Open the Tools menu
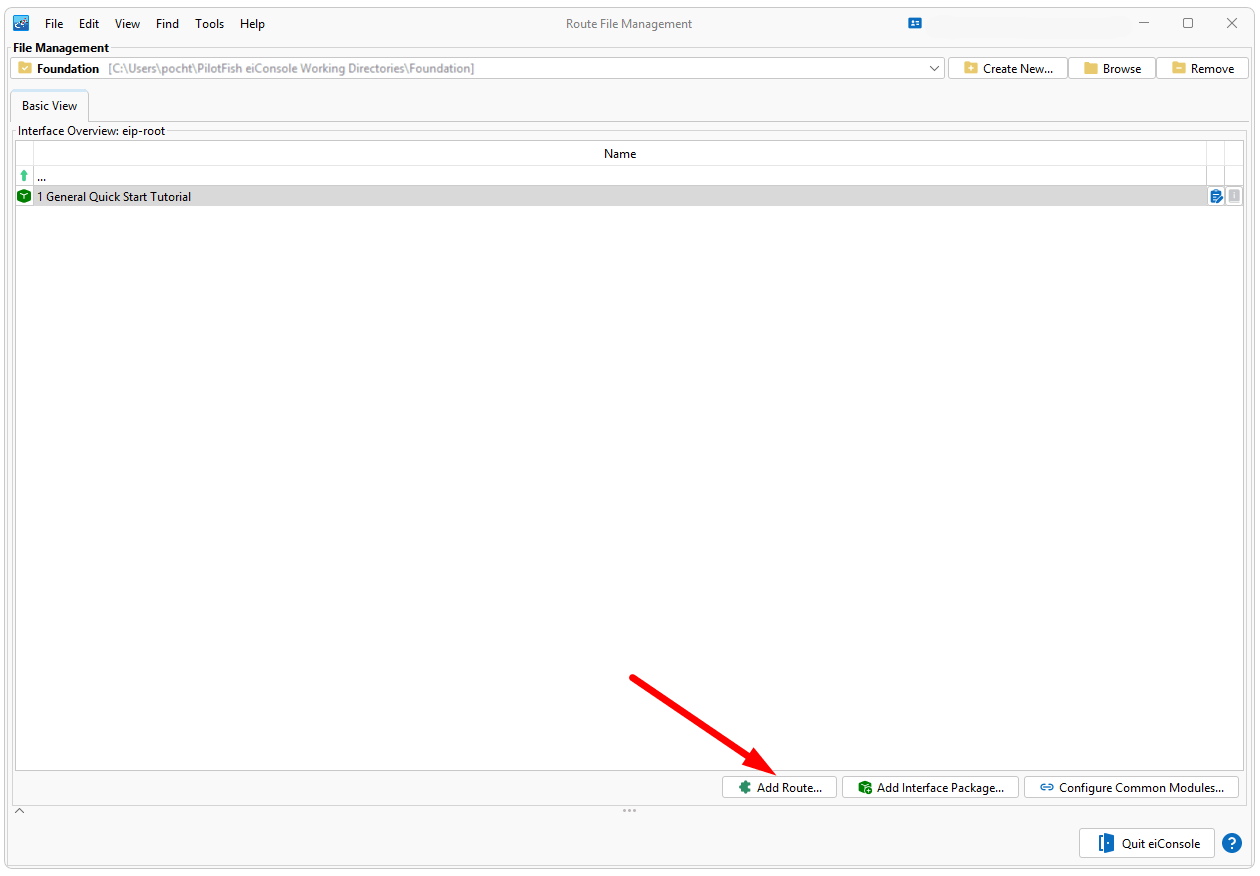 coord(210,24)
